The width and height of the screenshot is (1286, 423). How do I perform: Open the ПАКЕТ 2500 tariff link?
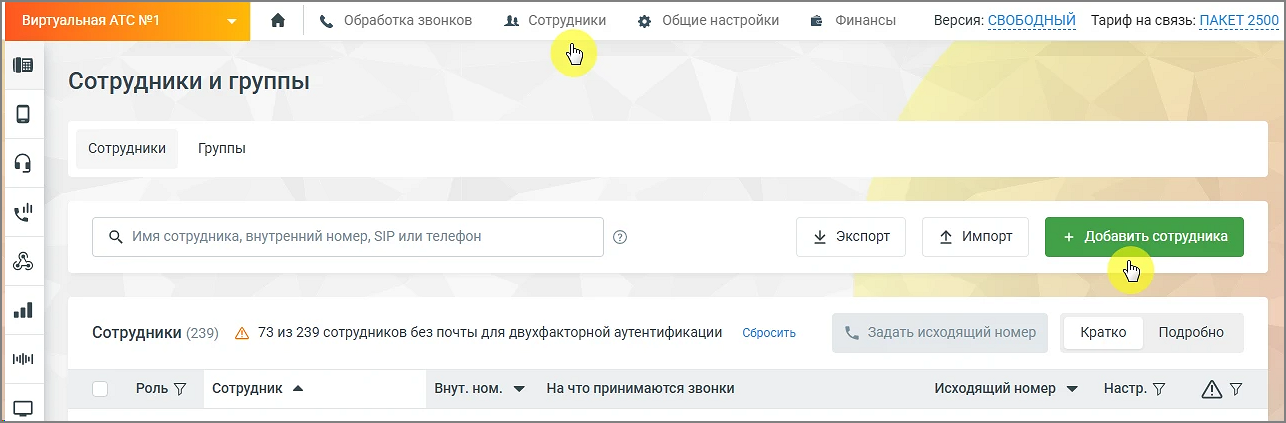(1239, 20)
